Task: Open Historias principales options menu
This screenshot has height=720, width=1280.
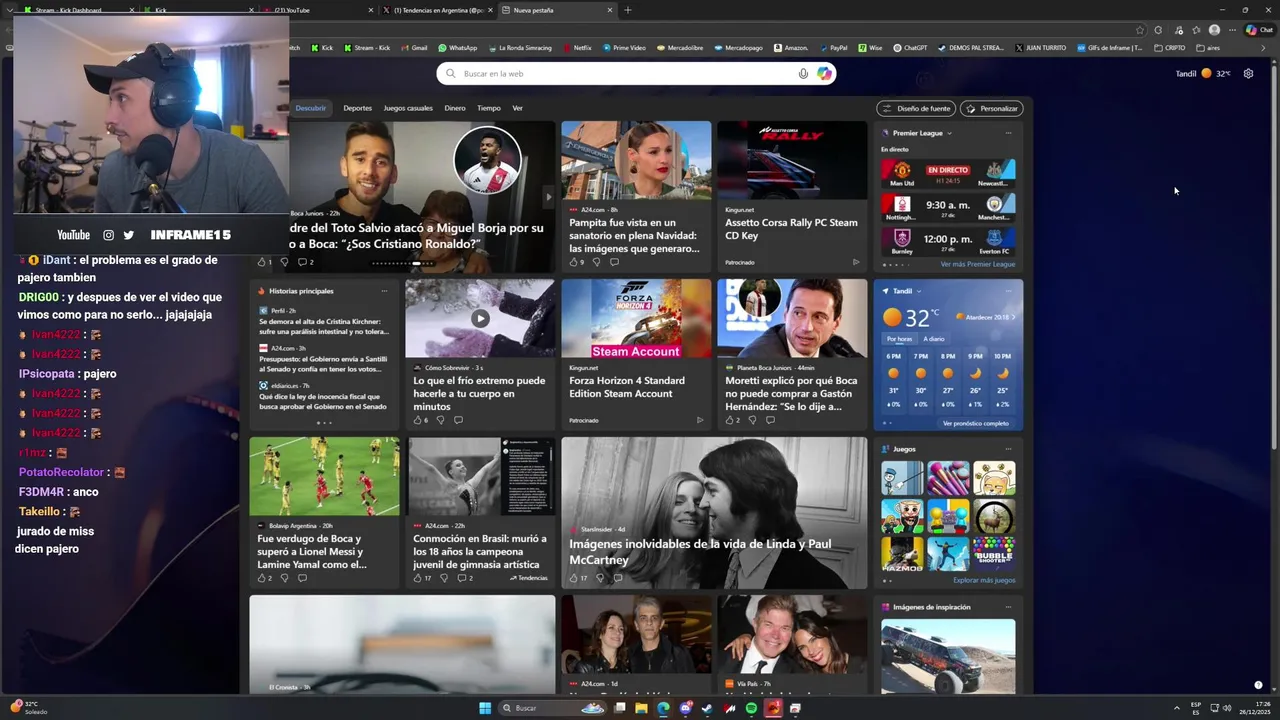Action: 384,291
